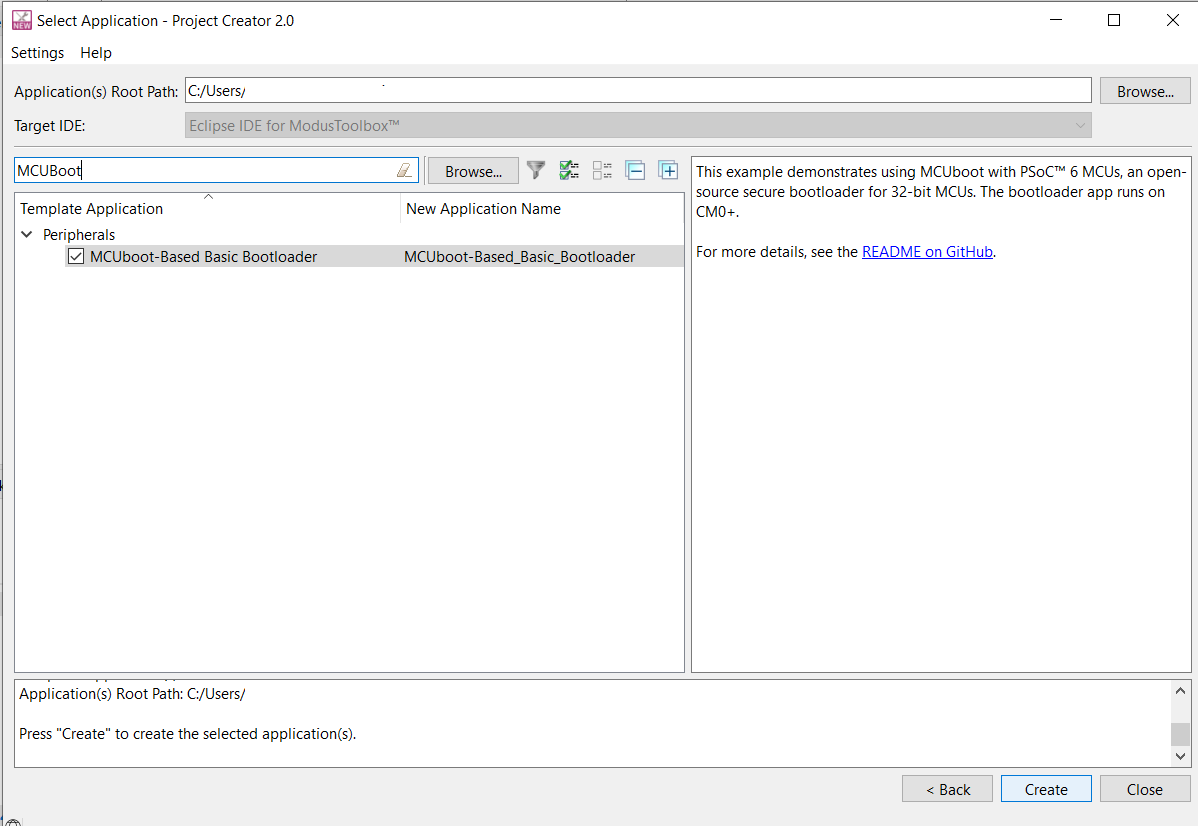Click the unselect all applications icon
1198x826 pixels.
pyautogui.click(x=602, y=170)
